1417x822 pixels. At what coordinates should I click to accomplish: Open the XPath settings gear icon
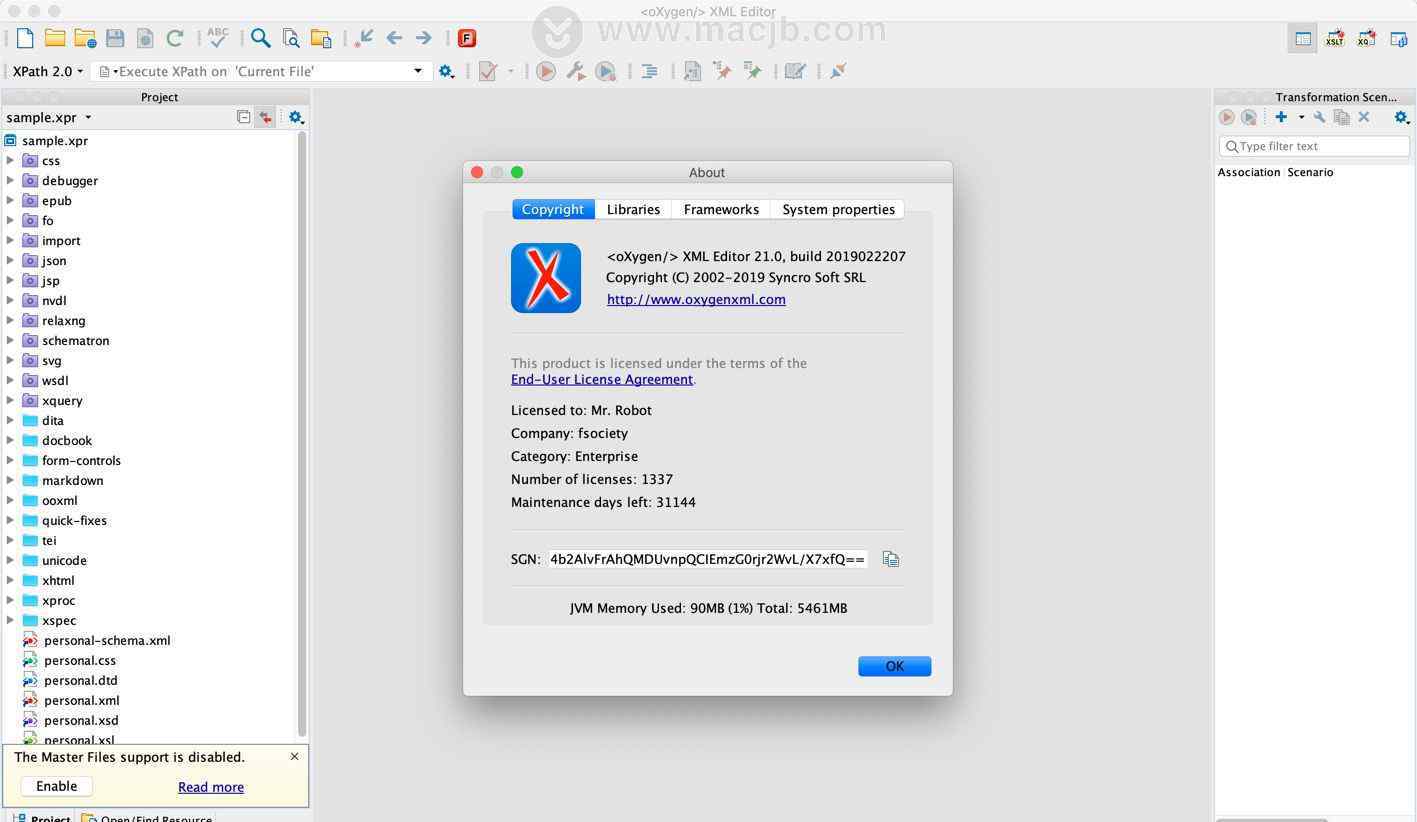tap(446, 71)
